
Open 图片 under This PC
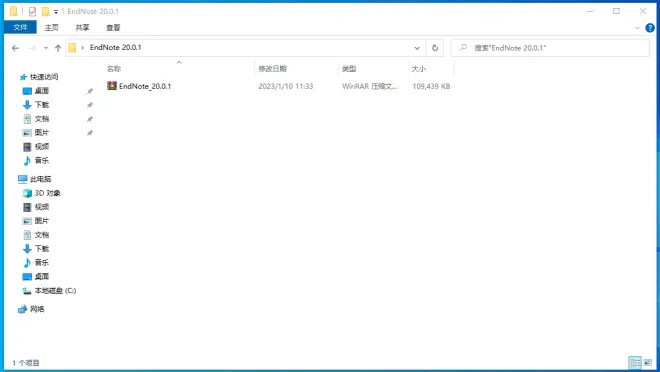[x=42, y=221]
